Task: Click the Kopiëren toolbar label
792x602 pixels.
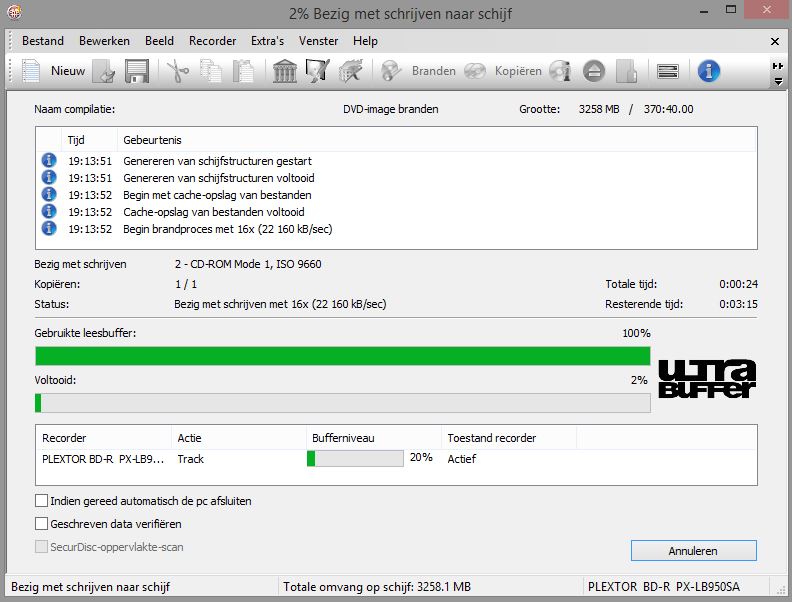Action: pyautogui.click(x=518, y=71)
